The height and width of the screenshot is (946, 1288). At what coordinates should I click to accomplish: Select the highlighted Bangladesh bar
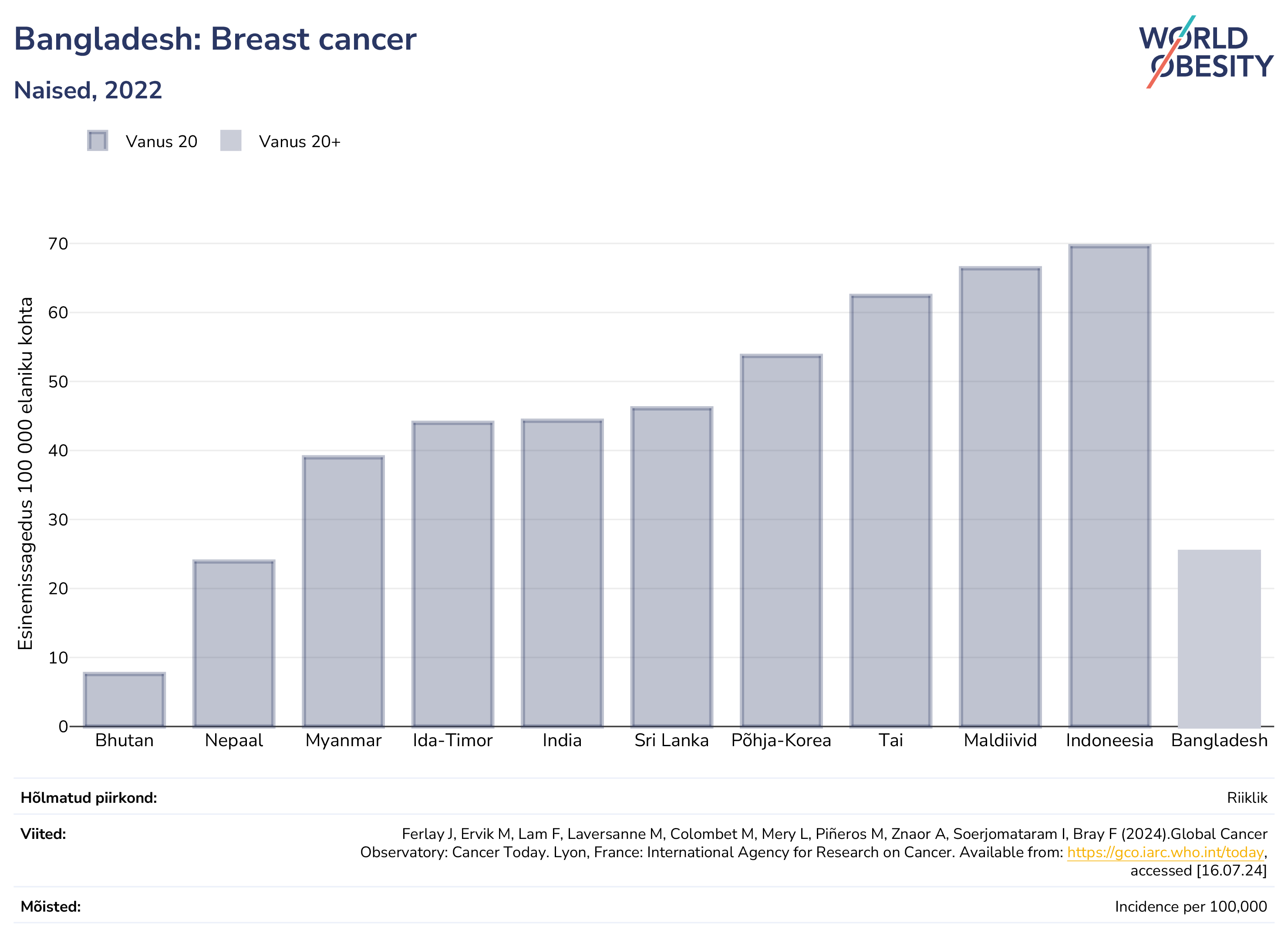(1219, 639)
